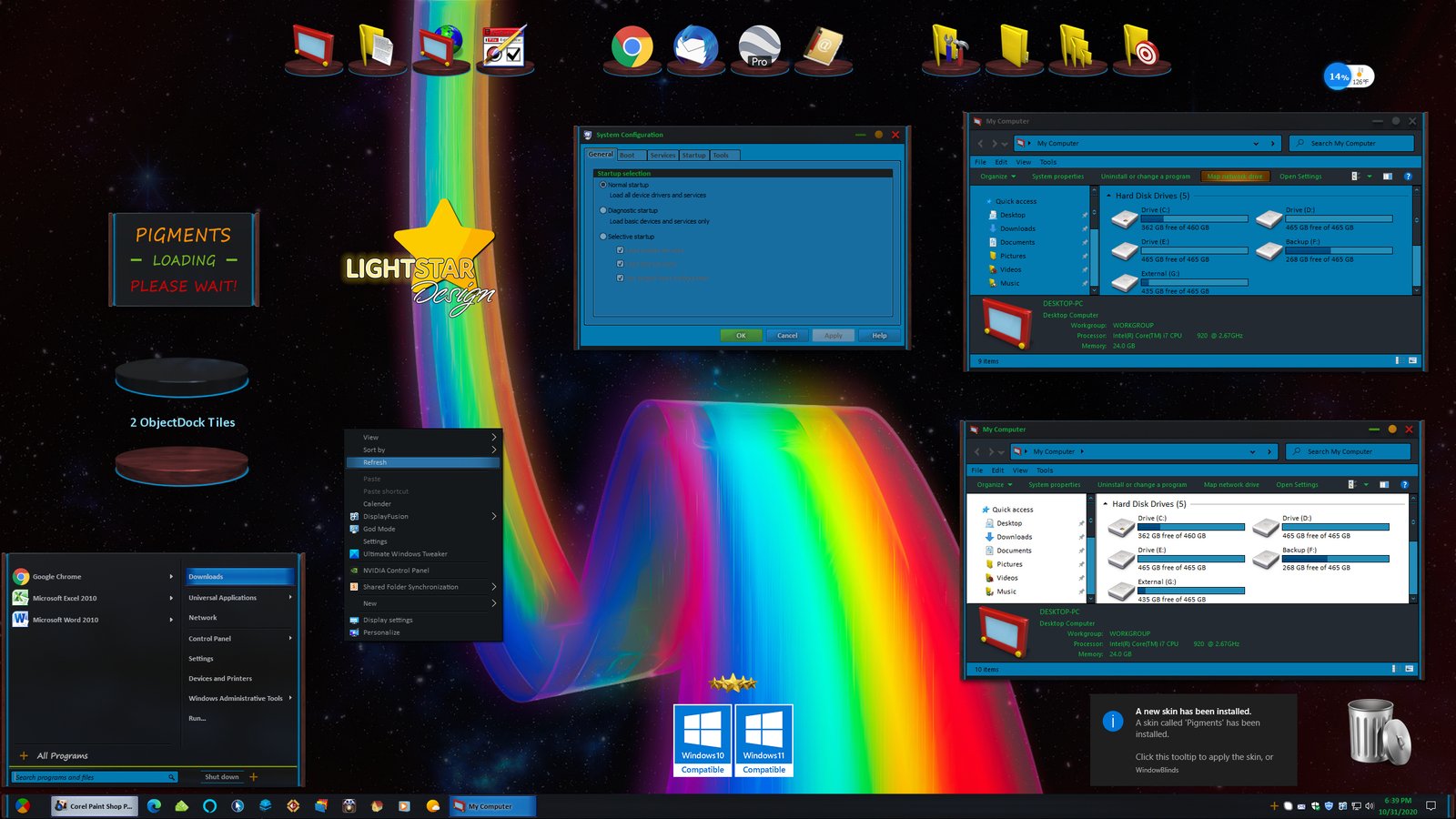Click Backup (F:) usage bar in the blue-pane My Computer window

point(1340,250)
